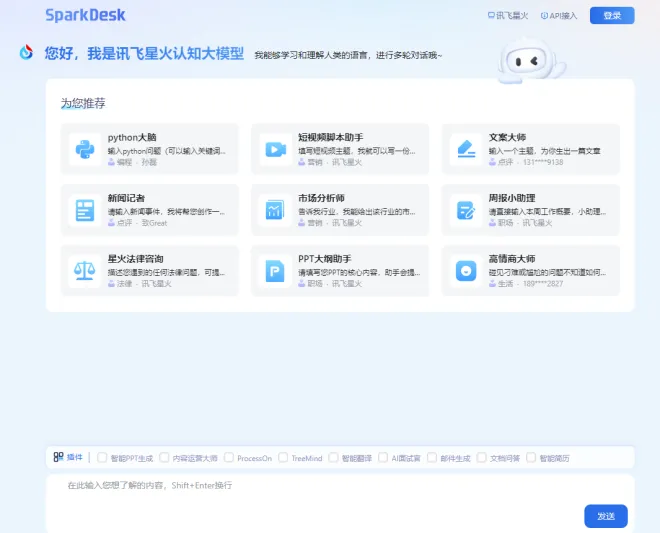Open the 市场分析师 chart icon

point(275,210)
